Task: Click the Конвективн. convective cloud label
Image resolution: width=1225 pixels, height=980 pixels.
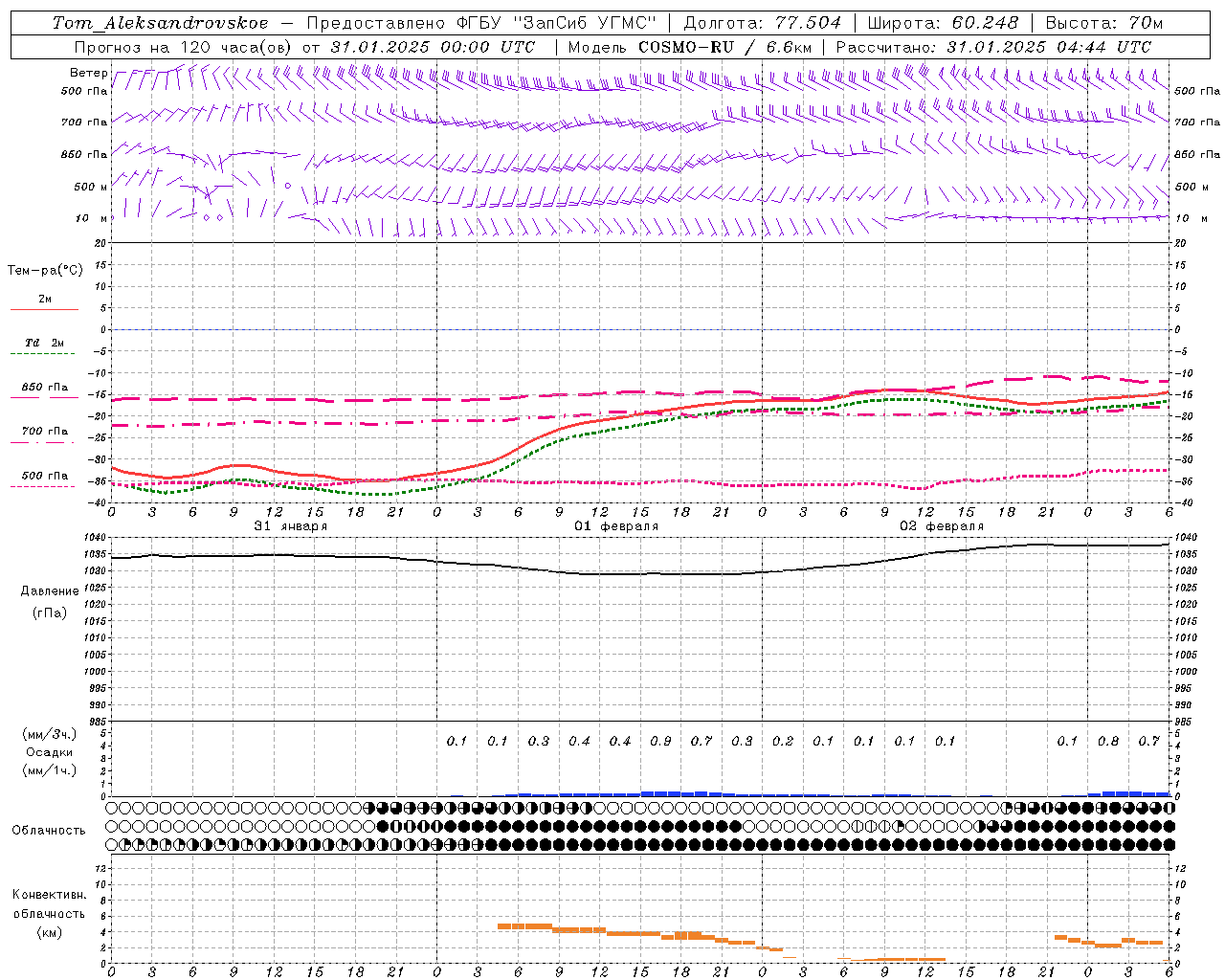Action: (x=49, y=895)
